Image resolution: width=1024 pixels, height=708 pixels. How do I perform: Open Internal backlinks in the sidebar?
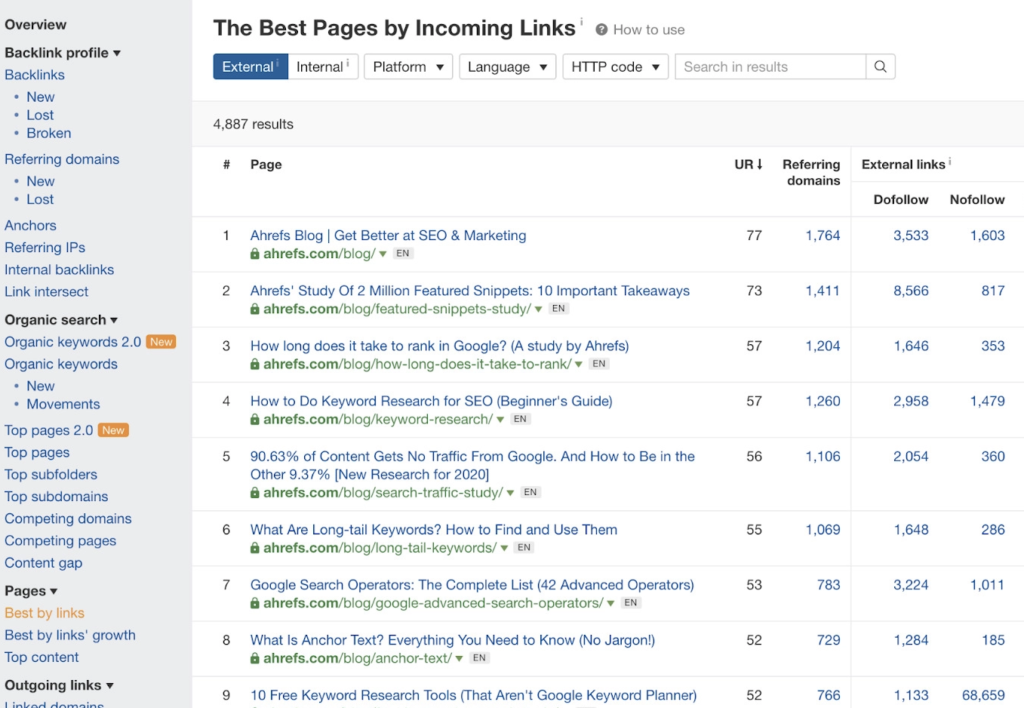(59, 270)
